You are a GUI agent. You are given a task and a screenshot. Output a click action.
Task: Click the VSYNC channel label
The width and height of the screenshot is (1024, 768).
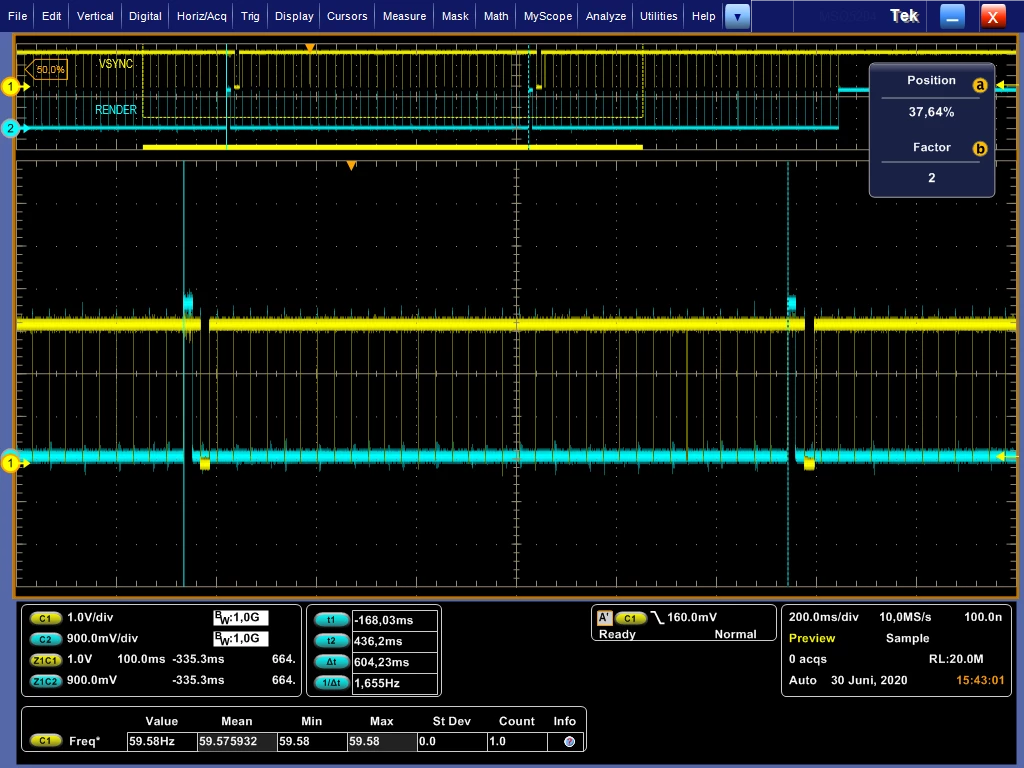[x=116, y=64]
